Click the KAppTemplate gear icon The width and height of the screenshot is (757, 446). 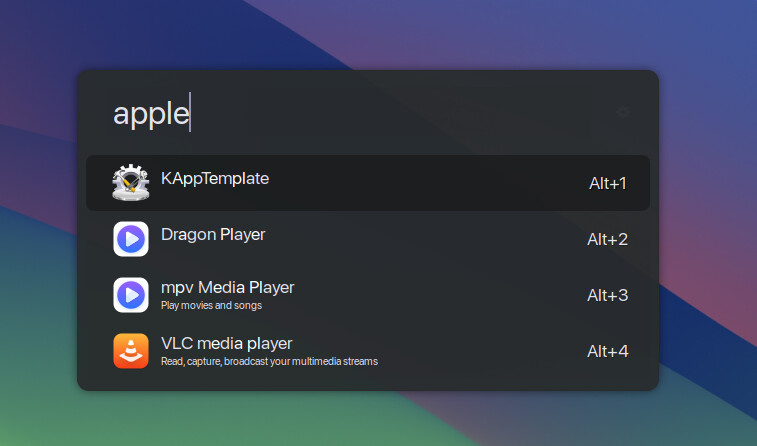coord(131,182)
